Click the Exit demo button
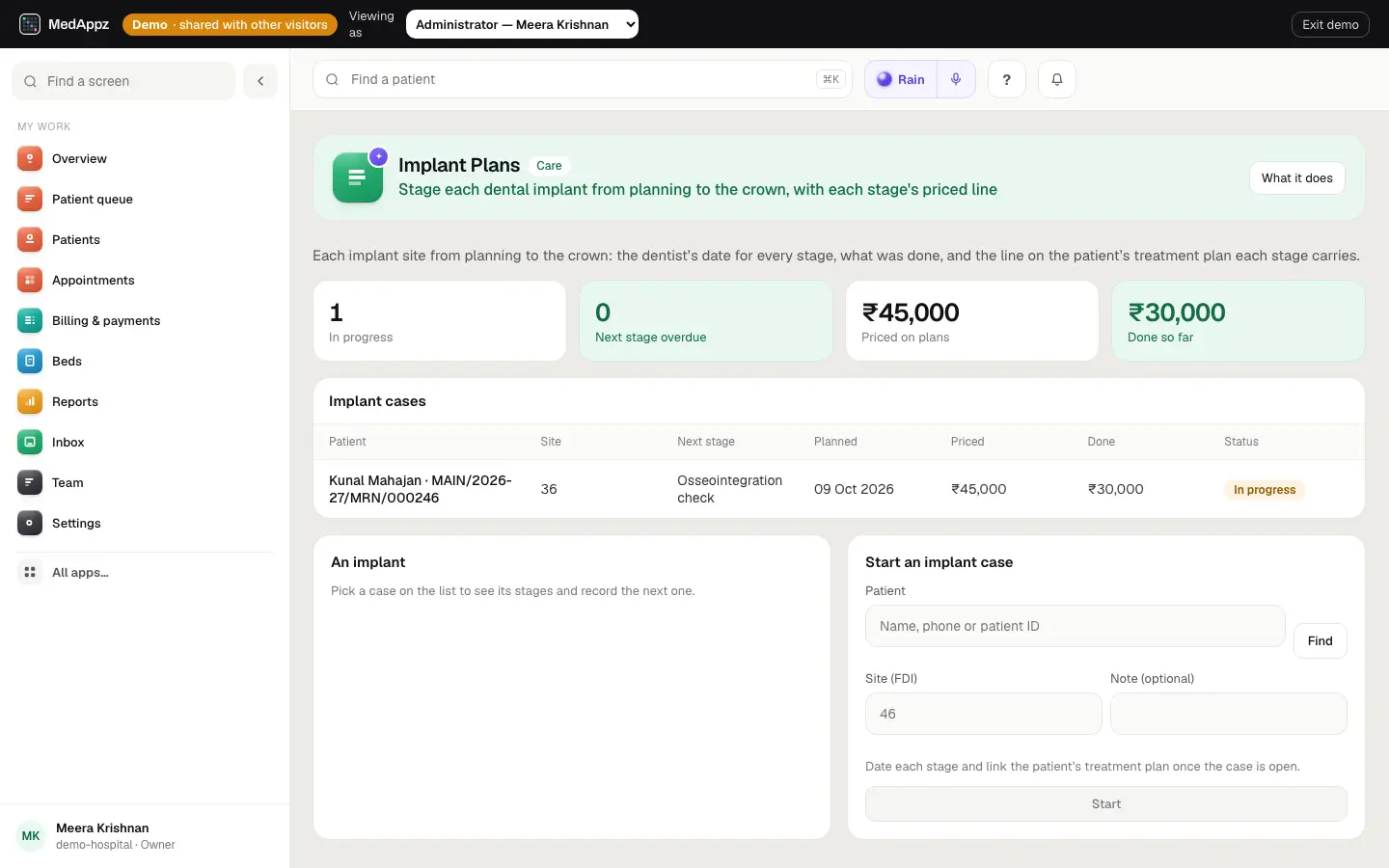This screenshot has height=868, width=1389. coord(1330,24)
